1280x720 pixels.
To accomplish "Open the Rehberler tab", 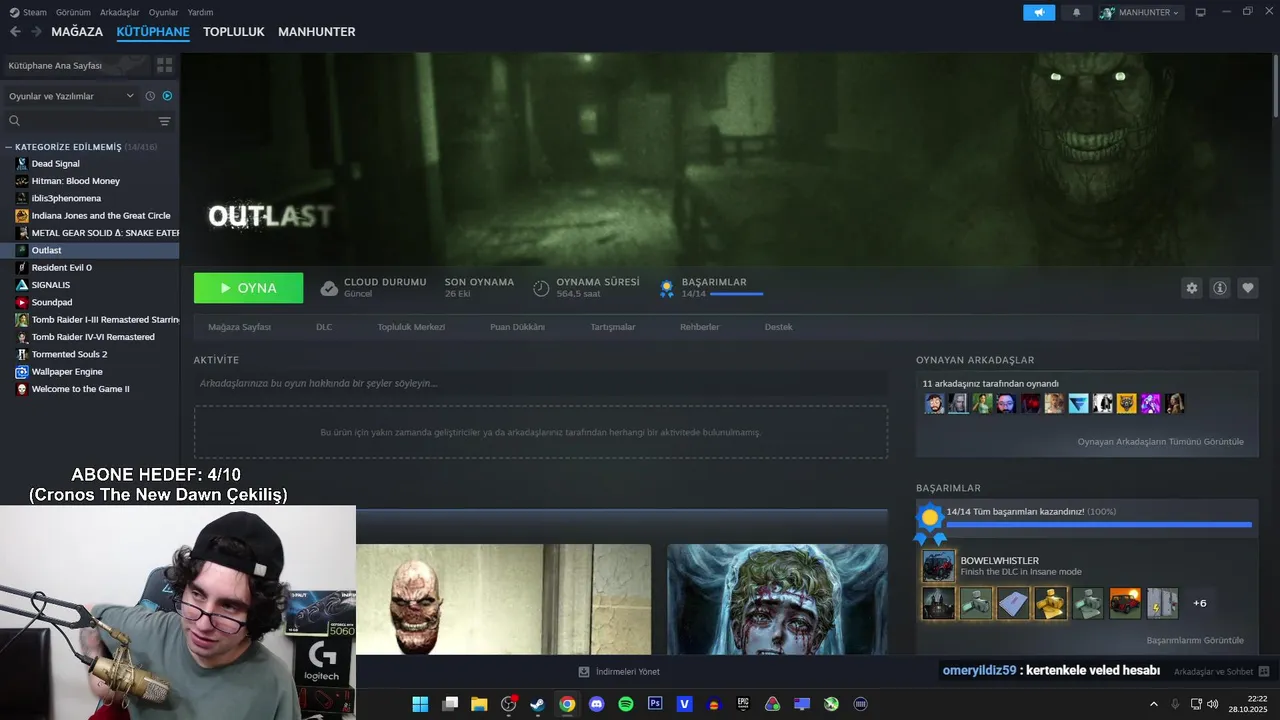I will (699, 327).
